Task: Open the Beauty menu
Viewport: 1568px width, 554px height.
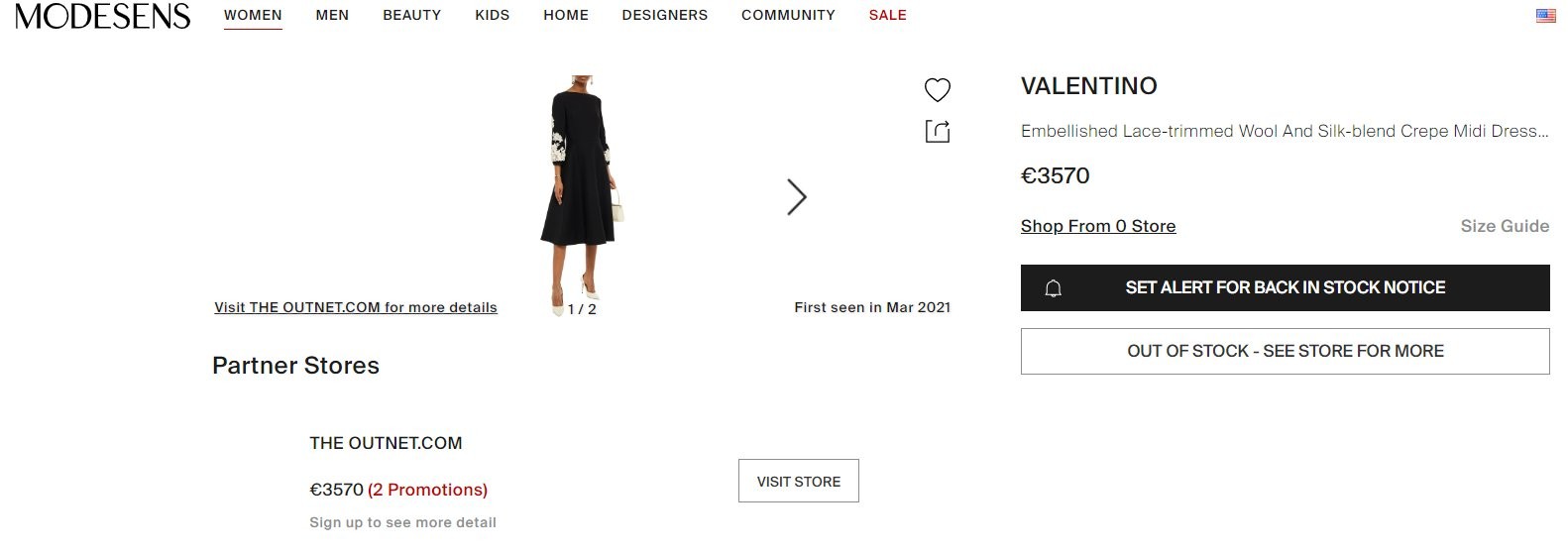Action: click(411, 15)
